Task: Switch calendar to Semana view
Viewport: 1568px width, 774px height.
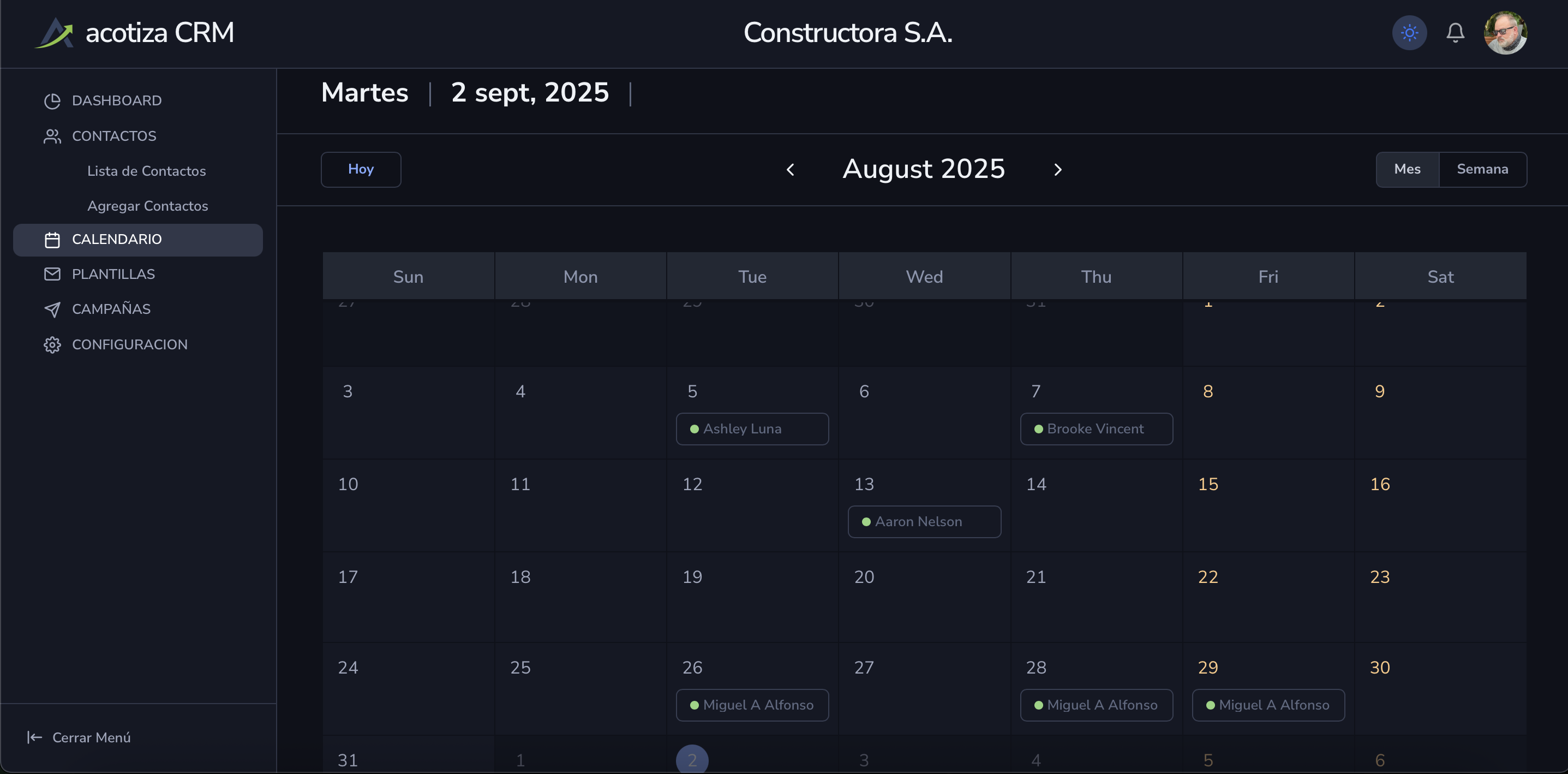Action: (x=1482, y=169)
